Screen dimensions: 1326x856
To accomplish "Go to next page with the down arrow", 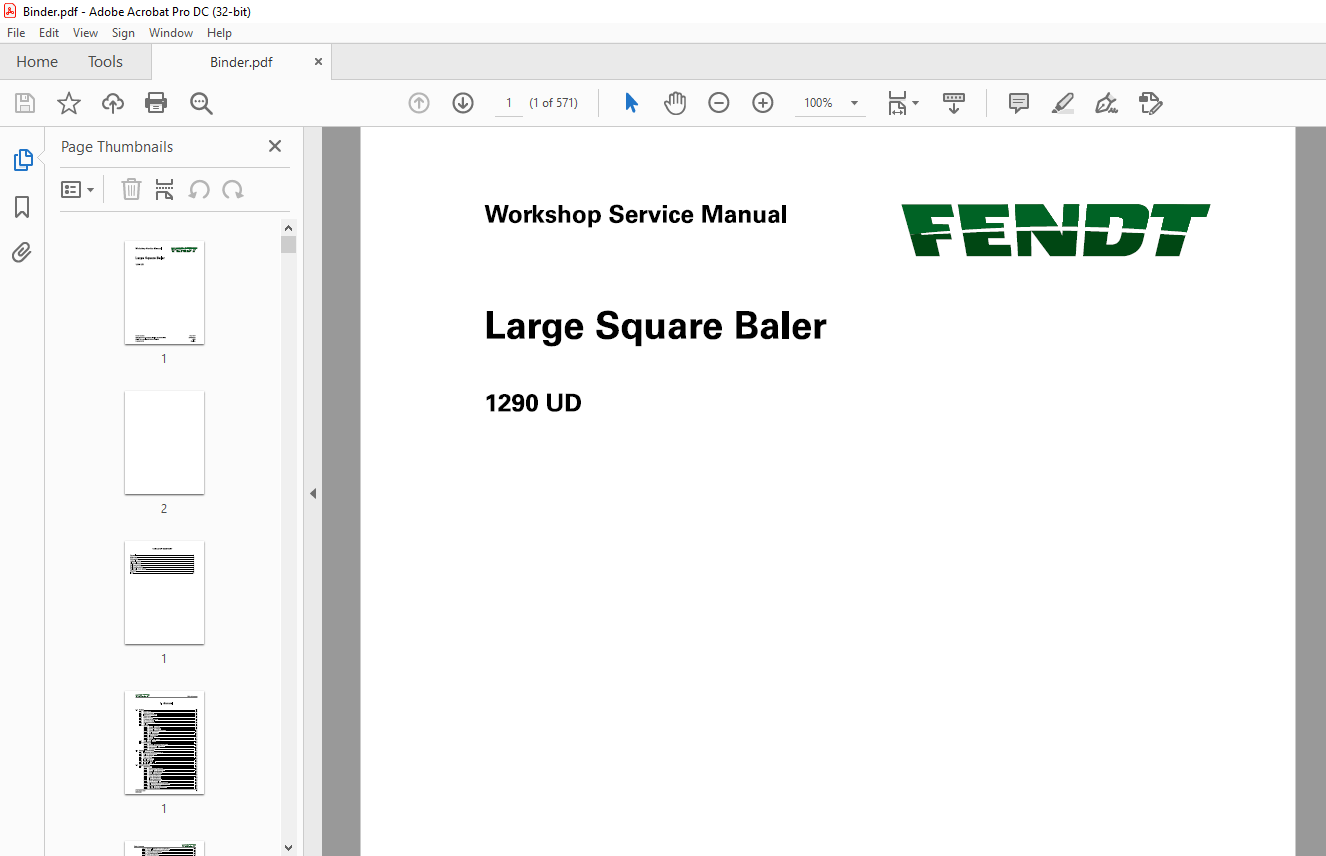I will pyautogui.click(x=463, y=103).
